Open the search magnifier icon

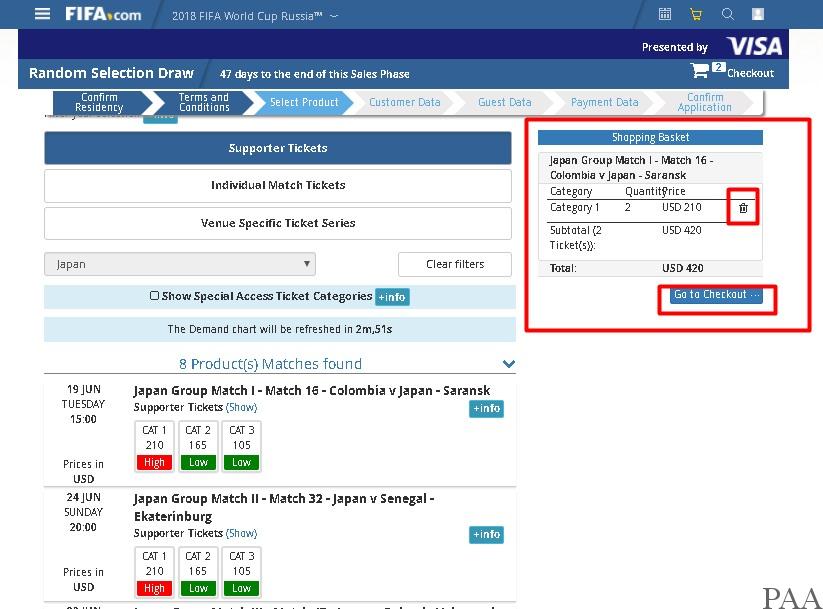(727, 14)
